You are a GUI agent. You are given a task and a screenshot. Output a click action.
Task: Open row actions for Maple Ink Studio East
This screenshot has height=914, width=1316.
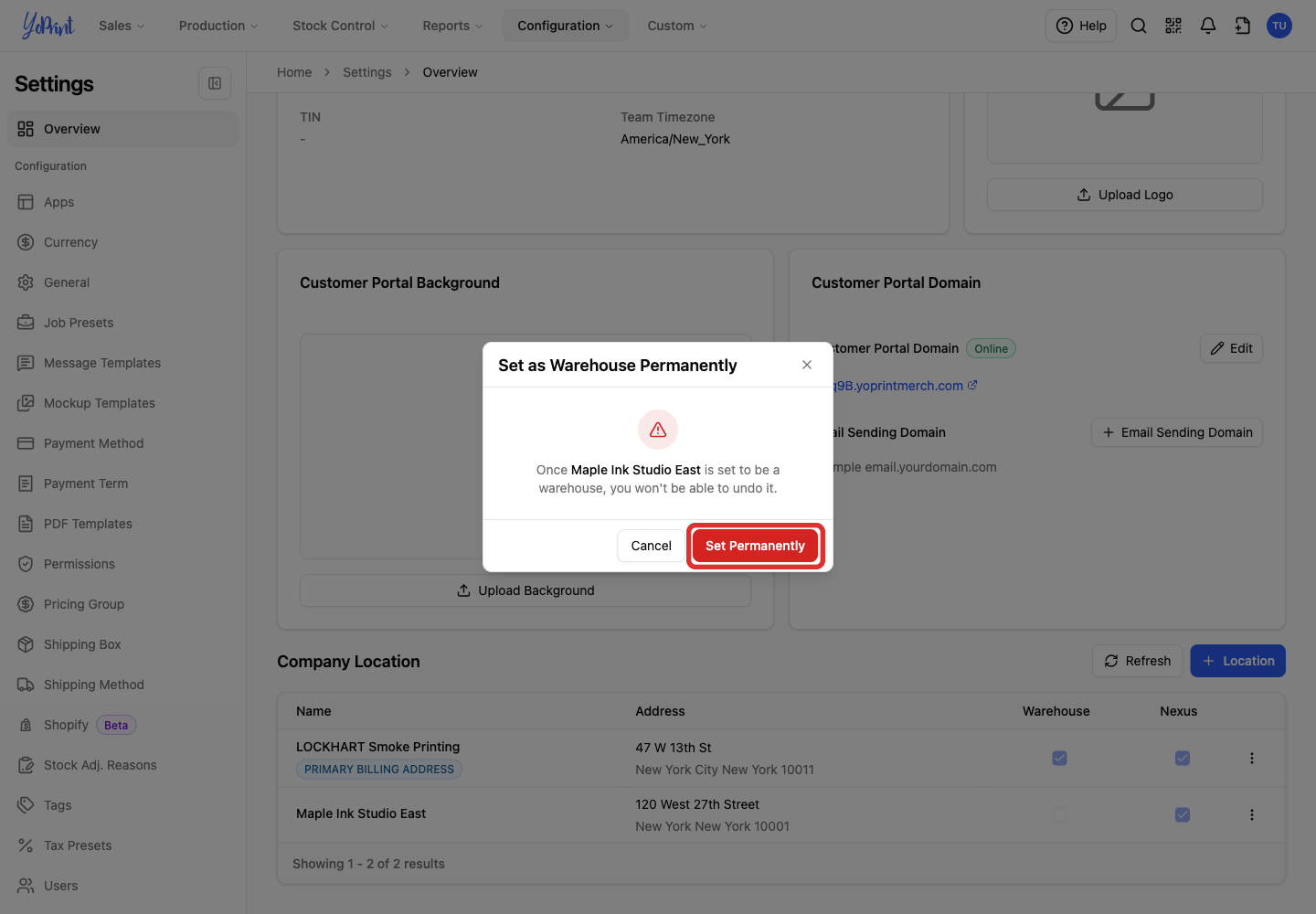pyautogui.click(x=1252, y=814)
